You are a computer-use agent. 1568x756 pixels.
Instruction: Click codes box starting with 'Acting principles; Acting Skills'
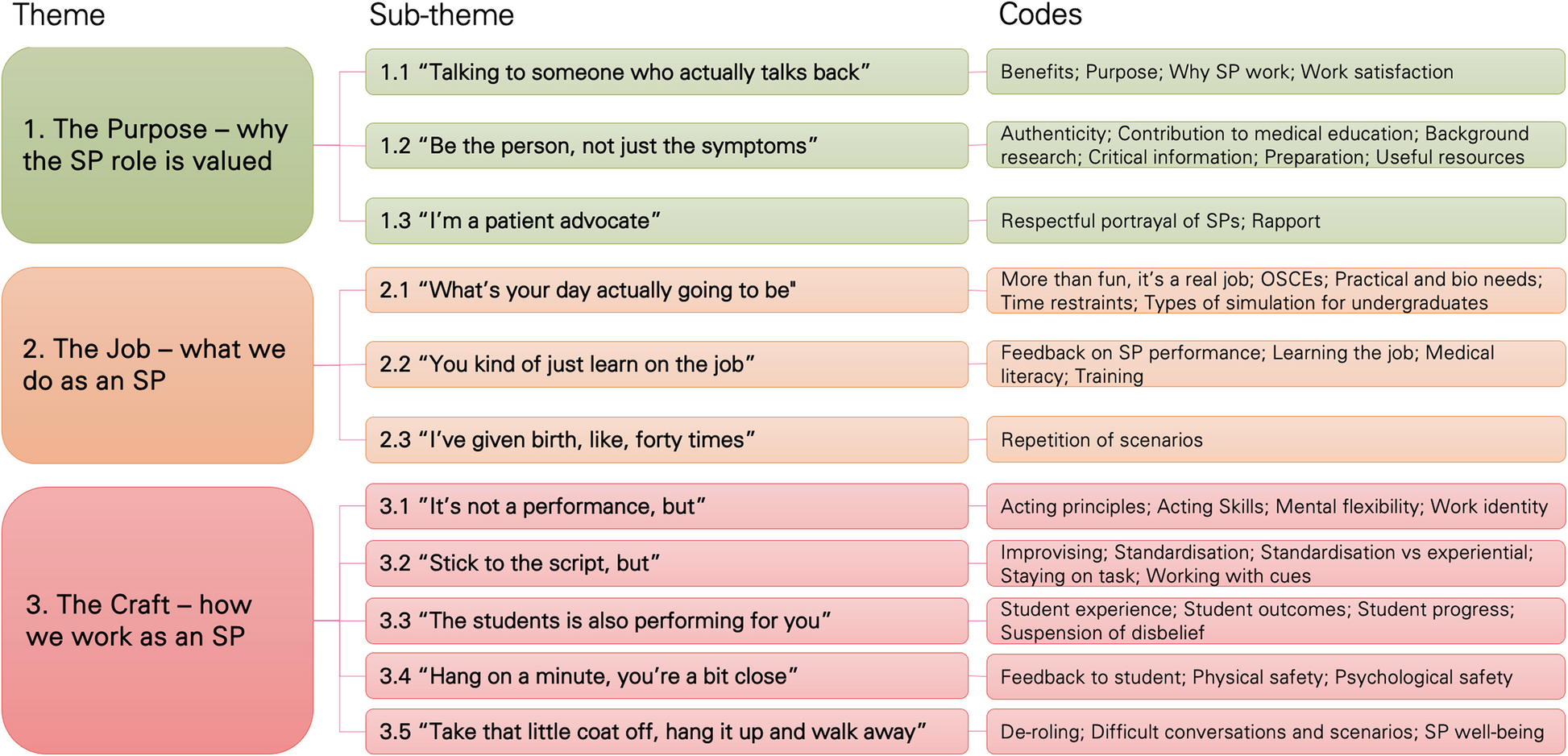(x=1276, y=506)
